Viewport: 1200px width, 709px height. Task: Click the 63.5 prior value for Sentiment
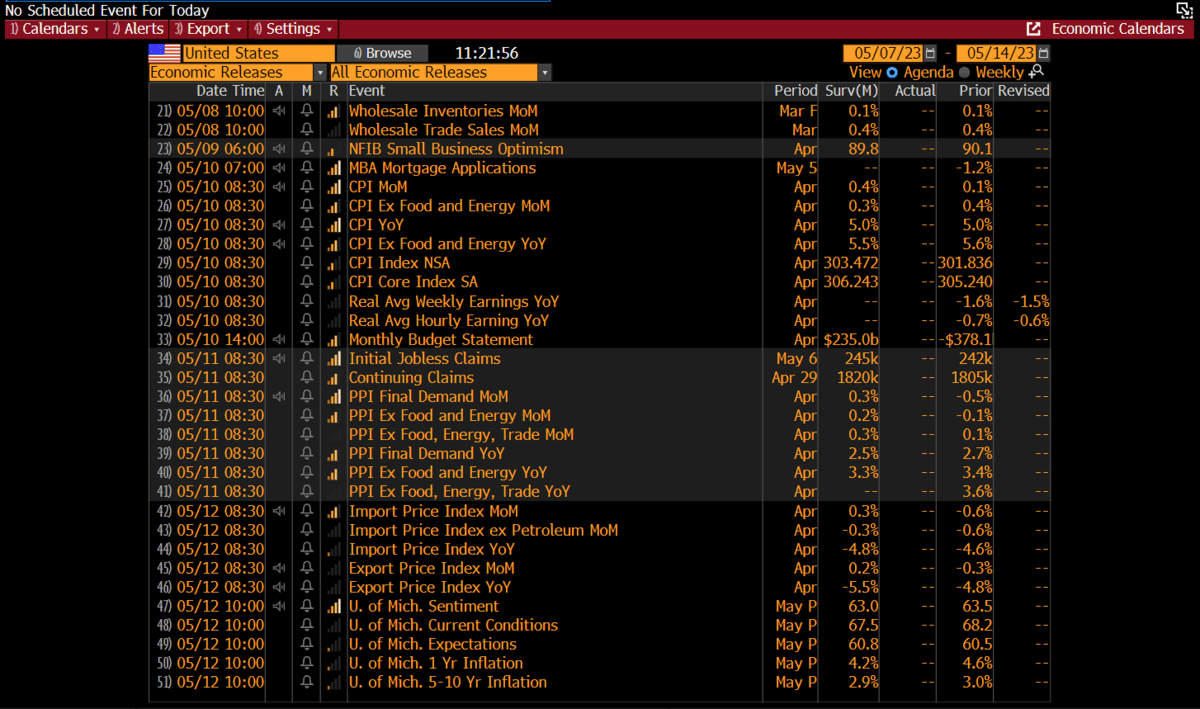pos(975,606)
